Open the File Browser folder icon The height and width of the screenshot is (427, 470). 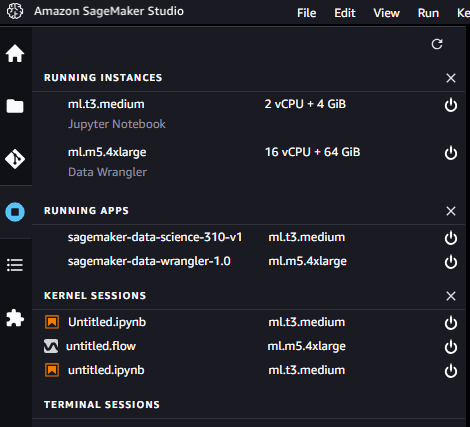(x=15, y=106)
